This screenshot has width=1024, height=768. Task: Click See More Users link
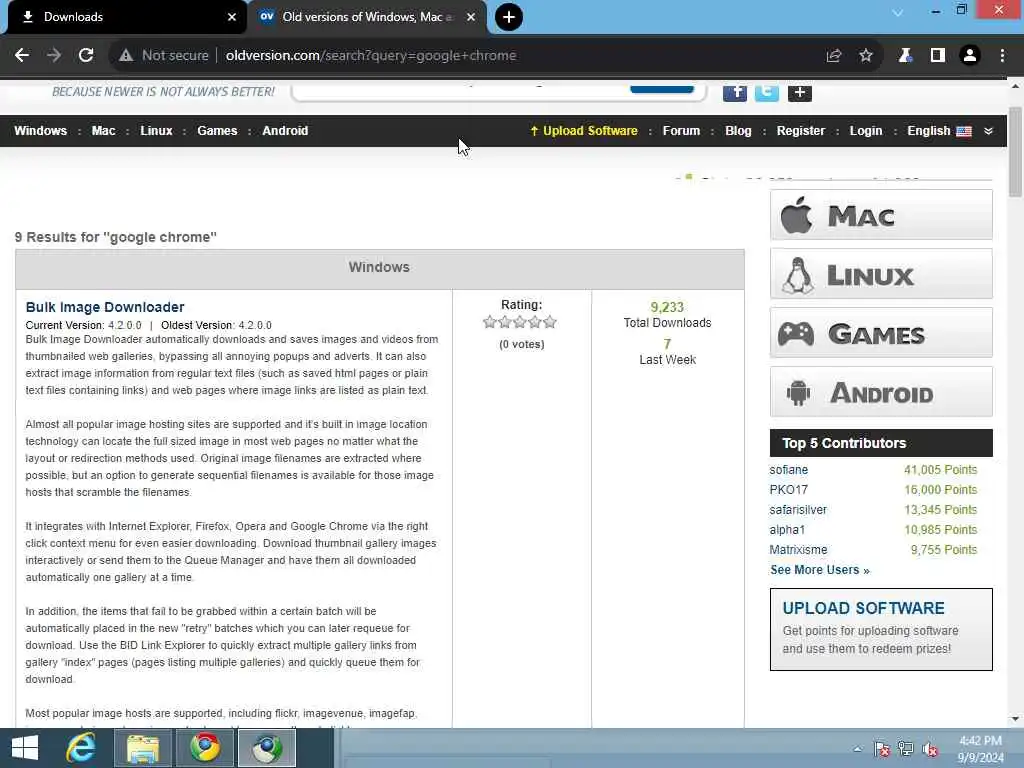tap(820, 570)
